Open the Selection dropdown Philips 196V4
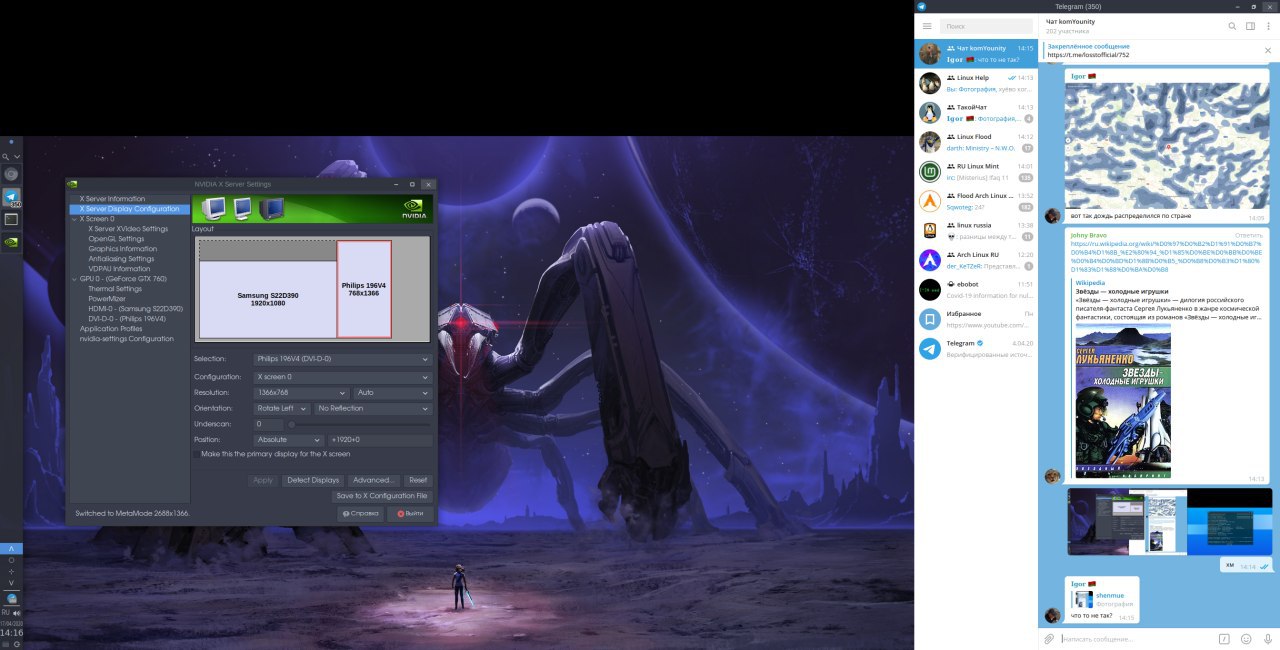Screen dimensions: 1280x650 (x=342, y=358)
